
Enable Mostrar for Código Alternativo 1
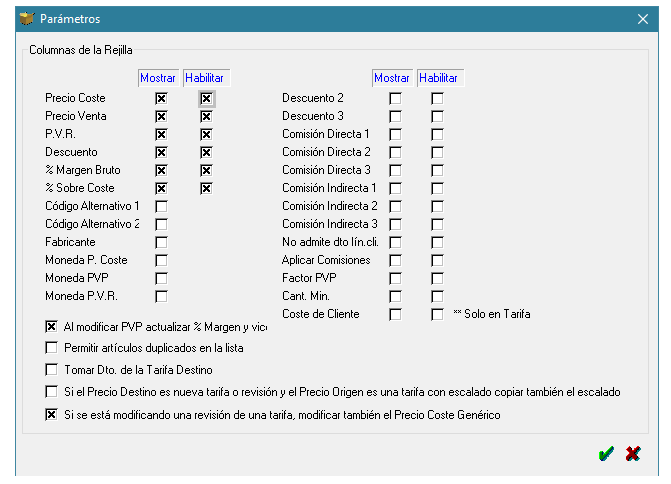click(x=161, y=206)
